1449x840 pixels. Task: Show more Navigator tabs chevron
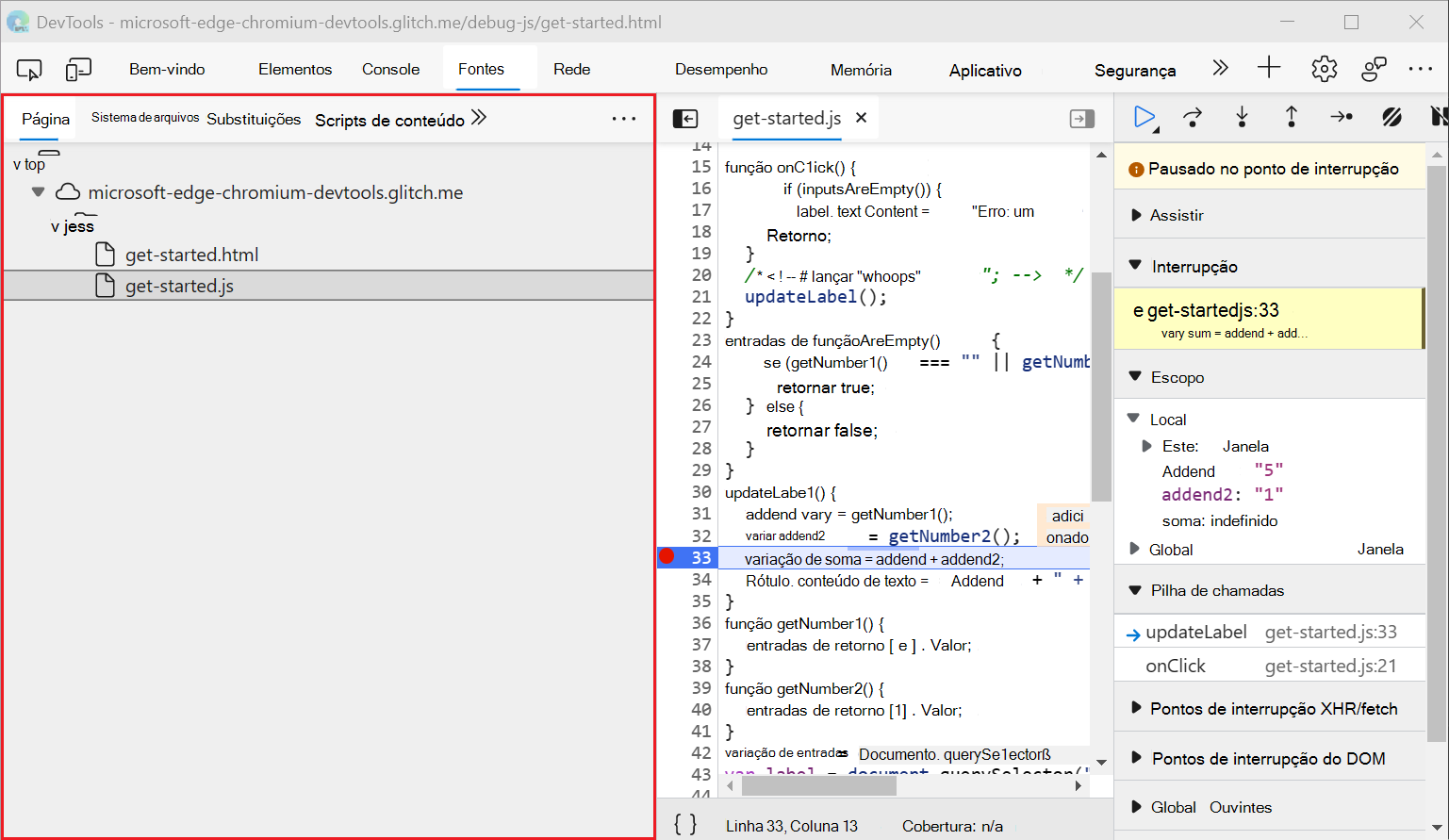[x=479, y=118]
